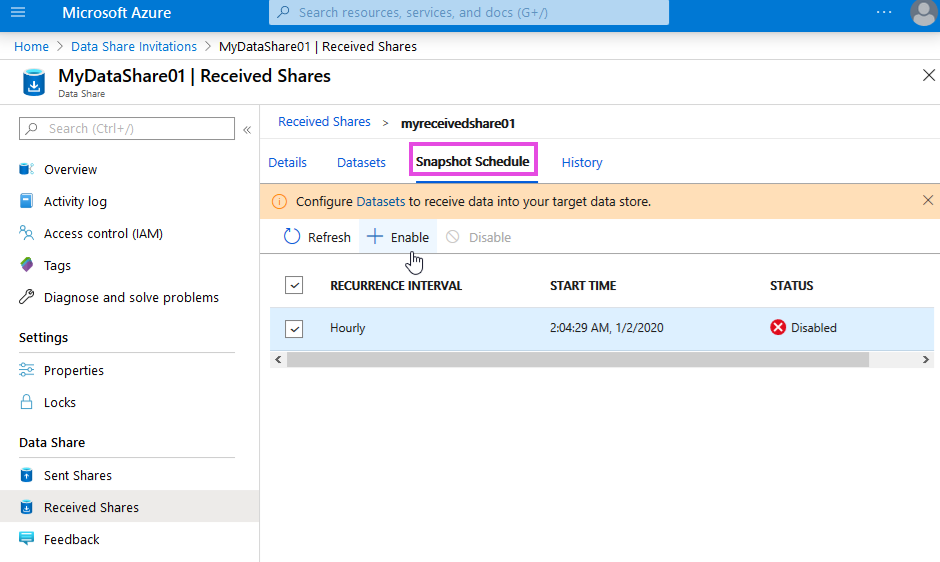Click the myreceivedshare01 breadcrumb text

point(458,123)
